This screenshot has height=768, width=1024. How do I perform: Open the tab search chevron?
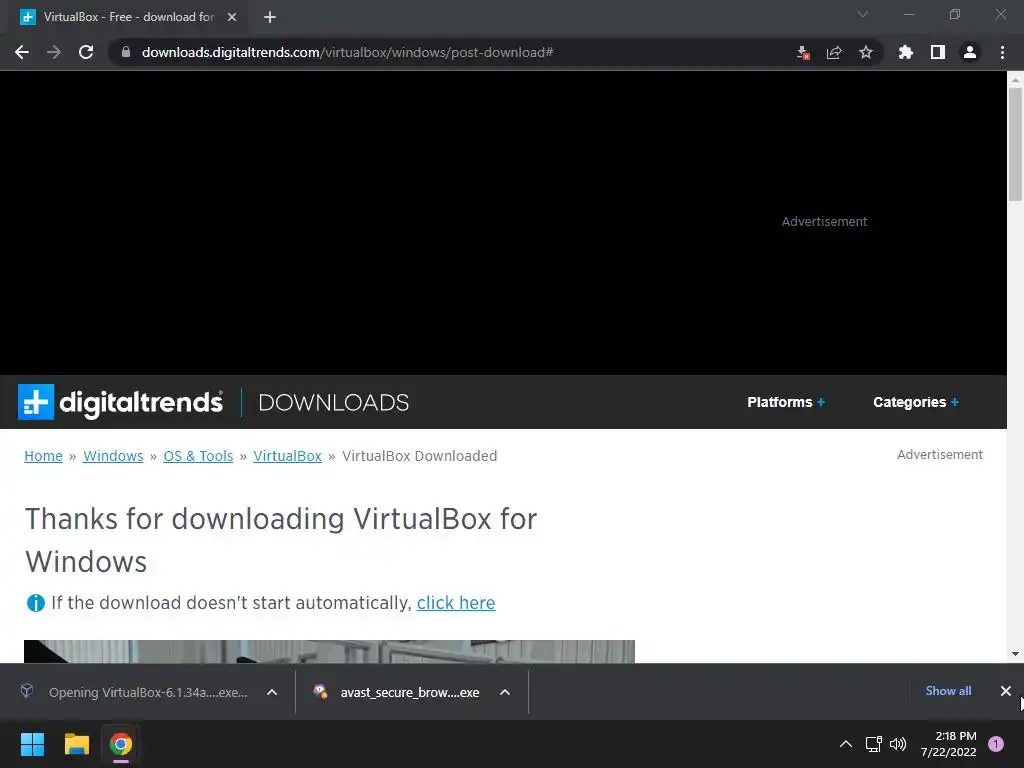pos(863,14)
